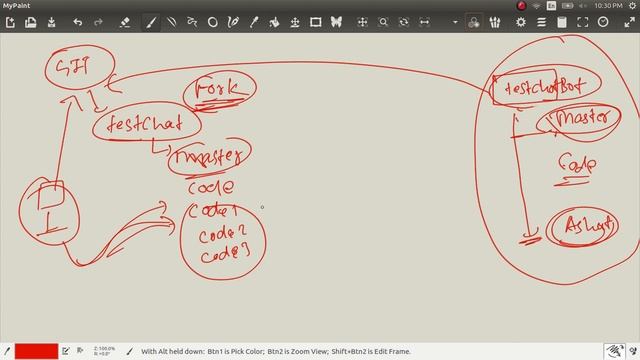The height and width of the screenshot is (360, 640).
Task: Select the Color Picker eyedropper tool
Action: [254, 22]
